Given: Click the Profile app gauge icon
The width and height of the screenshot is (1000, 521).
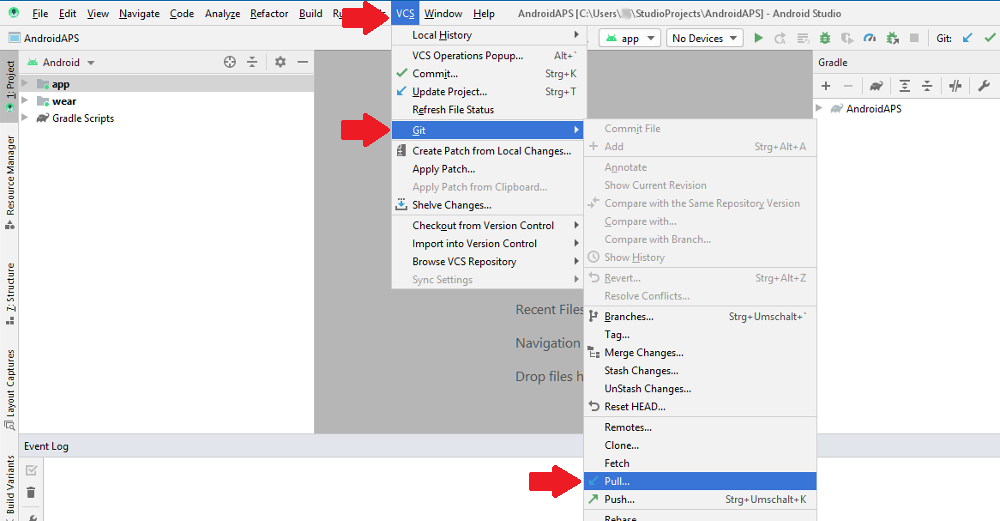Looking at the screenshot, I should pyautogui.click(x=869, y=38).
